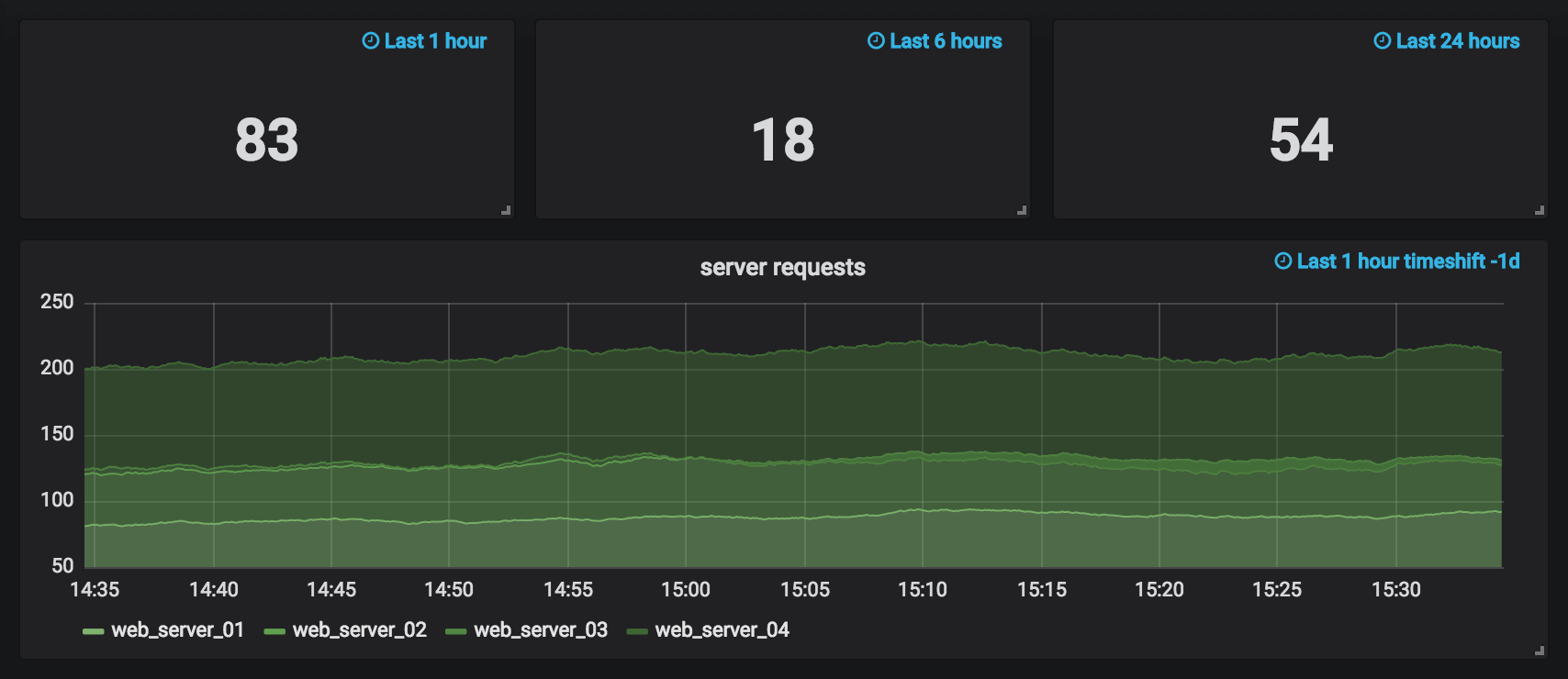Click the stat value 83
The width and height of the screenshot is (1568, 679).
click(266, 140)
